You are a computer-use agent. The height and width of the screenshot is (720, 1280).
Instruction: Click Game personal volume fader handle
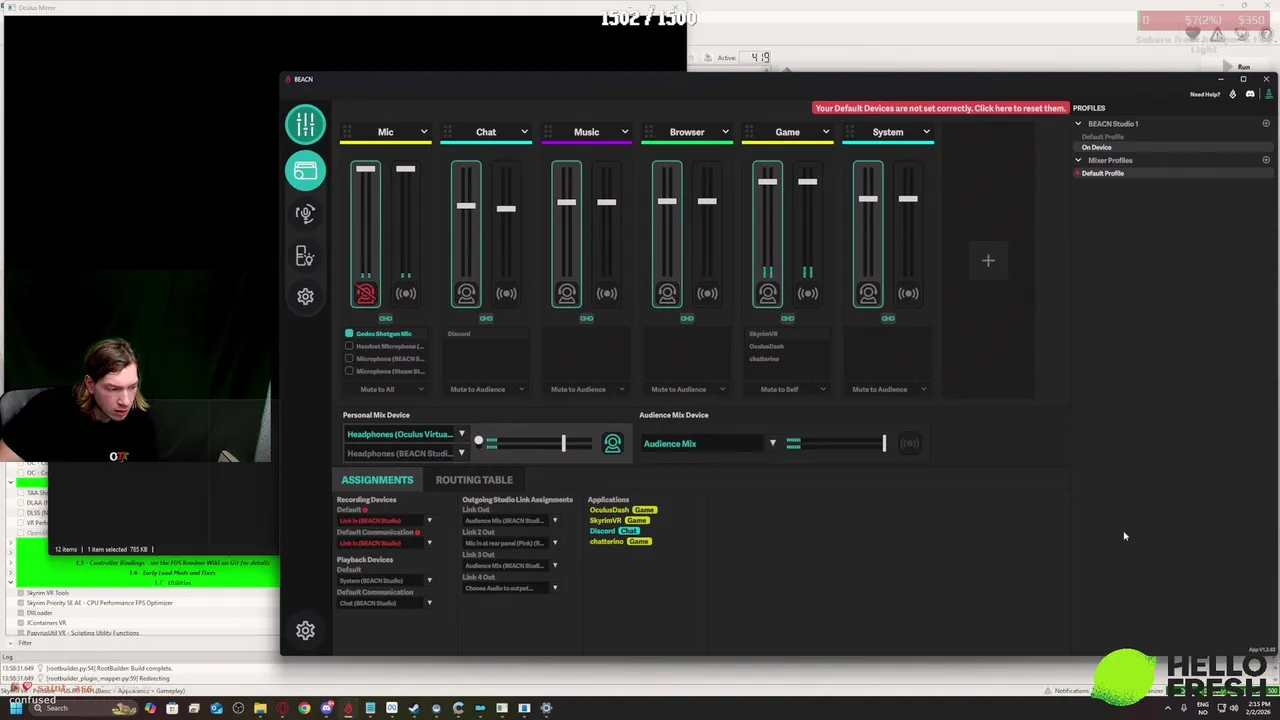pos(767,182)
